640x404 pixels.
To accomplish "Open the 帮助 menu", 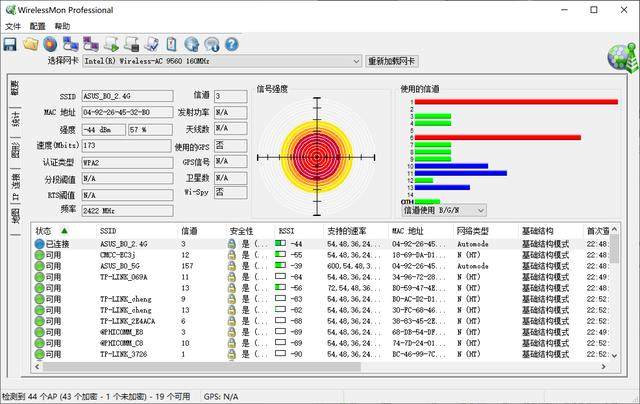I will point(63,26).
